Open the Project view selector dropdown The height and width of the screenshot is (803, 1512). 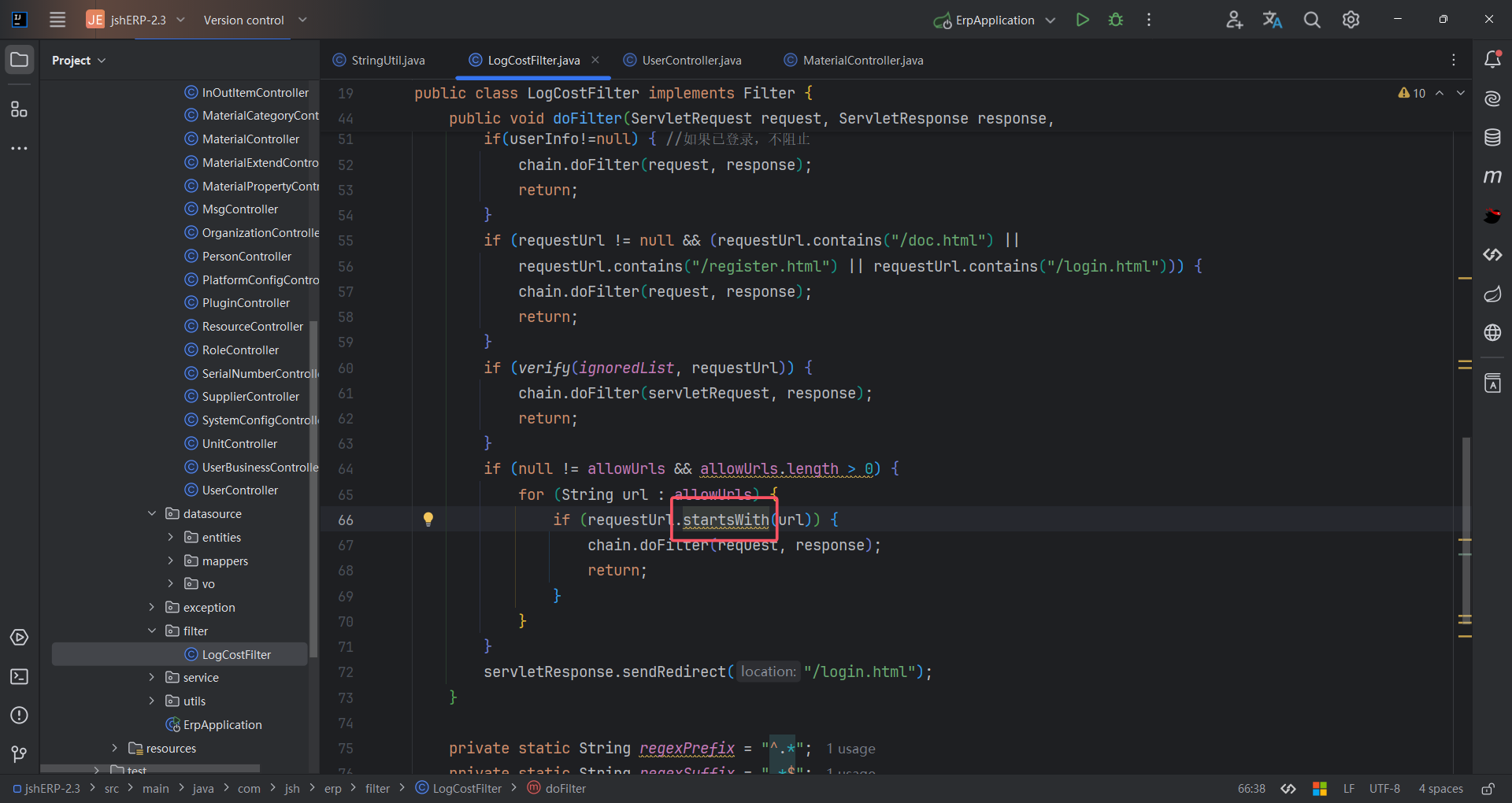pos(79,61)
